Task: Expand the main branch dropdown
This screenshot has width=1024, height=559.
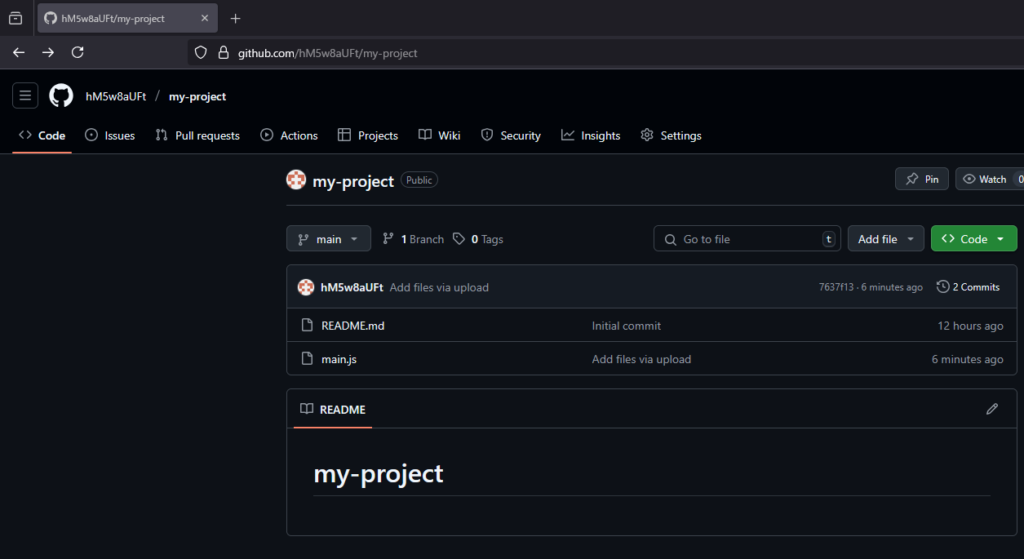Action: (x=328, y=239)
